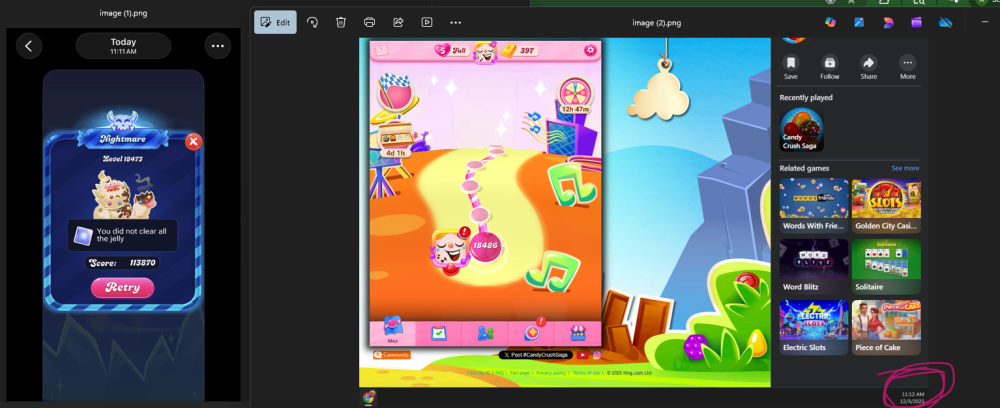Open the Electric Slots game card
1000x408 pixels.
click(x=814, y=327)
